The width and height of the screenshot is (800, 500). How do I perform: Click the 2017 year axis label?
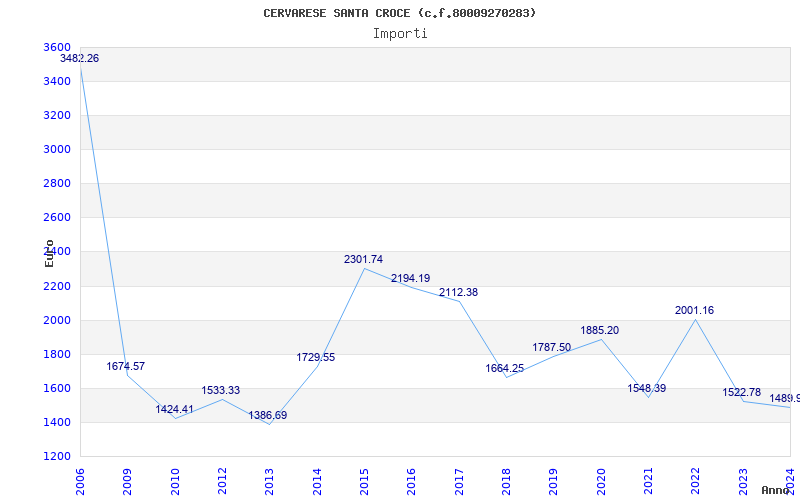(x=459, y=481)
